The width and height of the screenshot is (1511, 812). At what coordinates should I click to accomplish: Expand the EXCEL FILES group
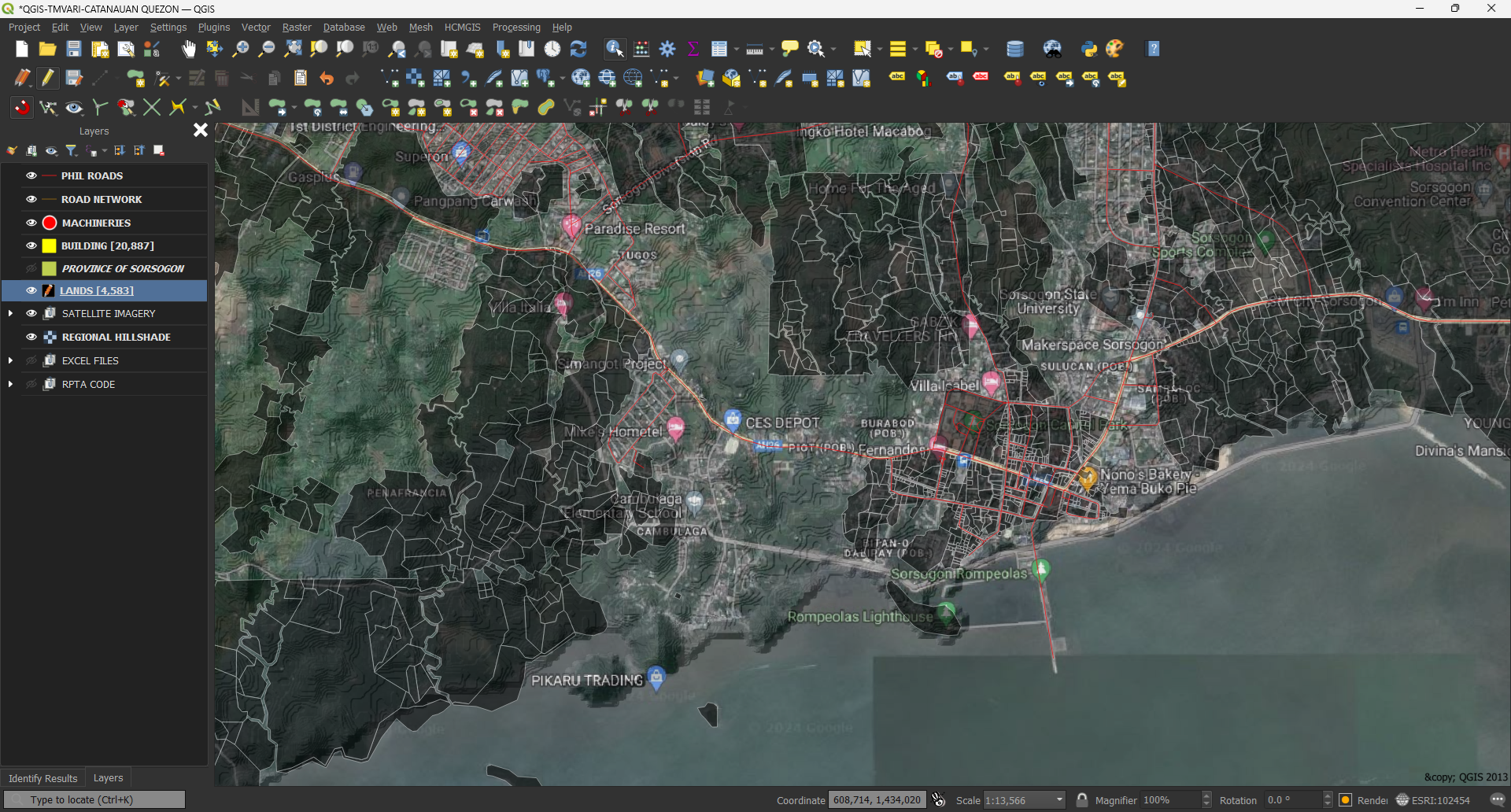(10, 360)
